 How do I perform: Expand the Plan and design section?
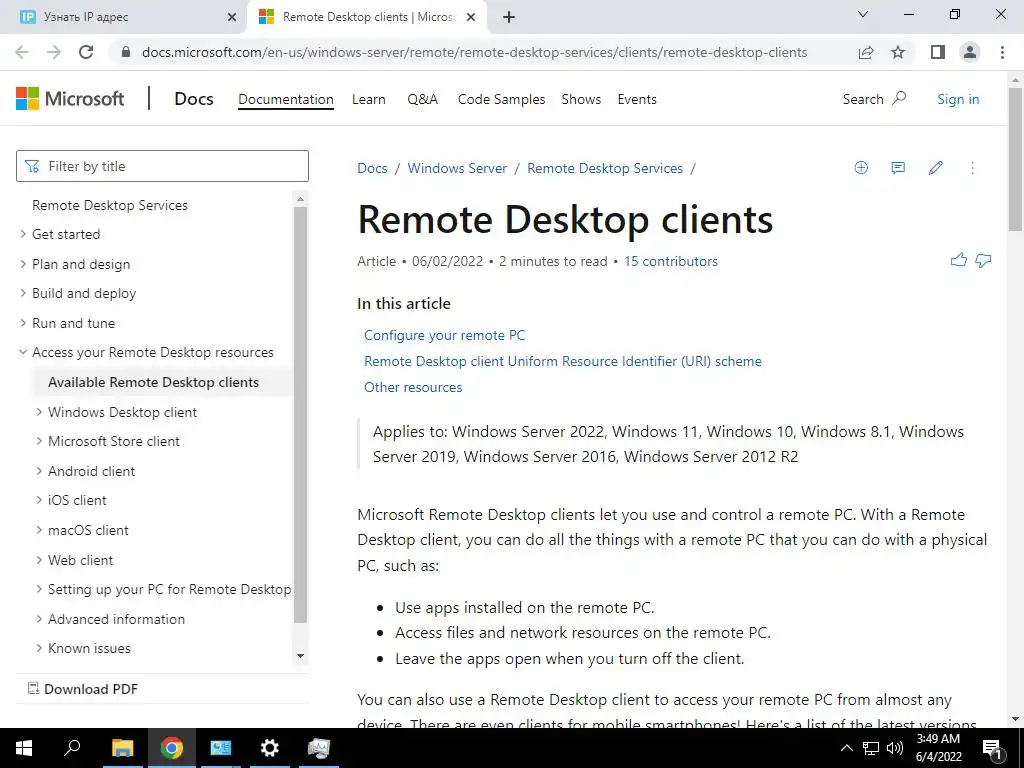click(24, 264)
